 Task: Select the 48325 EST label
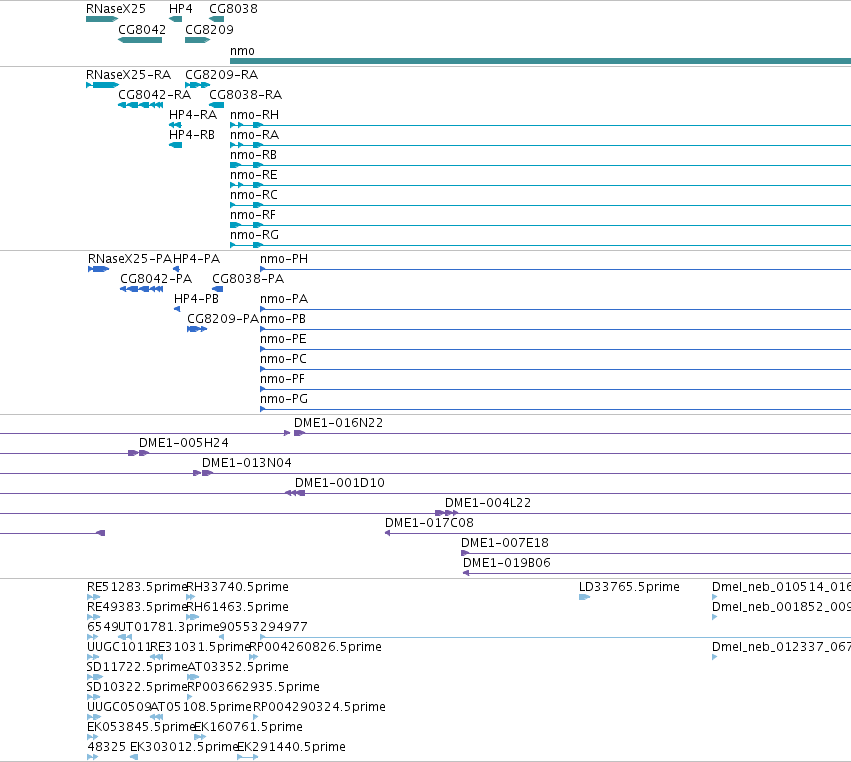click(106, 747)
